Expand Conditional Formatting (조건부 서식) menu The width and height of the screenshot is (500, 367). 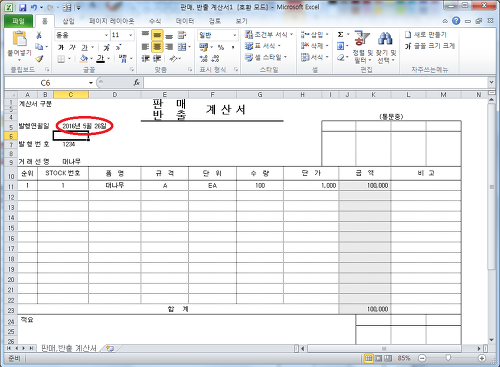pos(269,34)
